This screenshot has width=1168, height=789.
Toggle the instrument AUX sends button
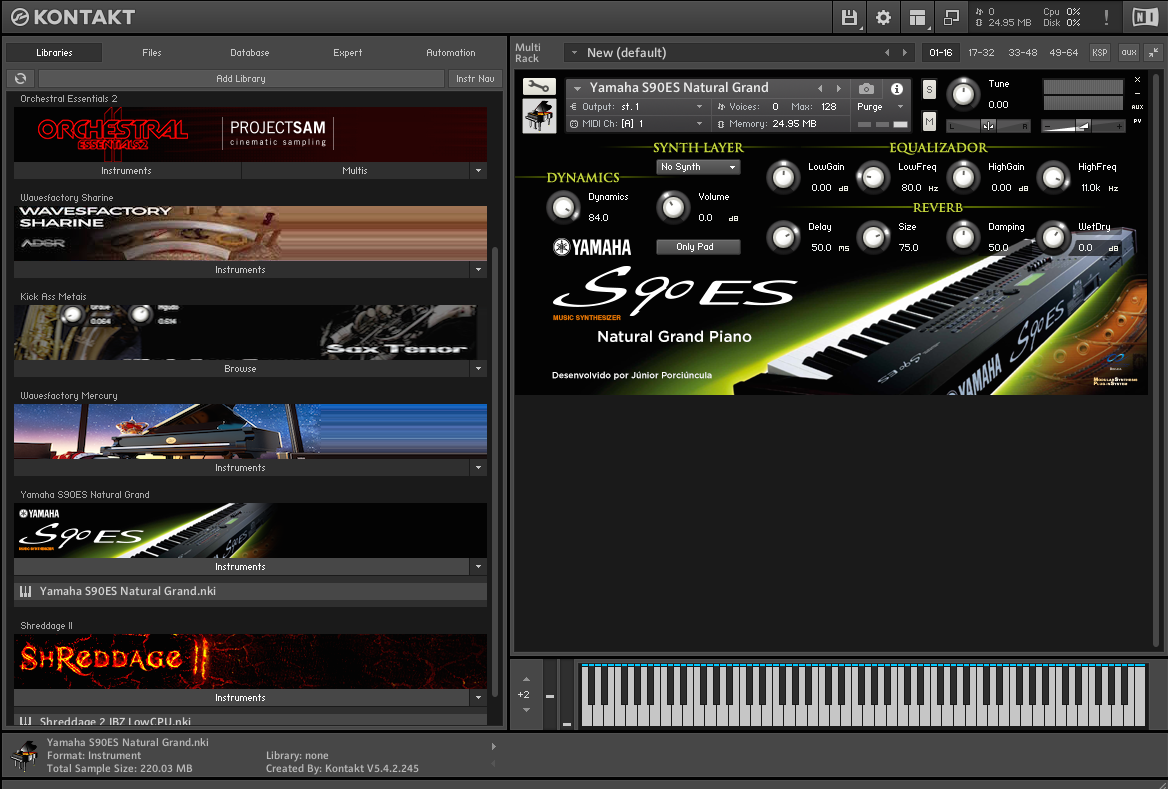click(1137, 107)
